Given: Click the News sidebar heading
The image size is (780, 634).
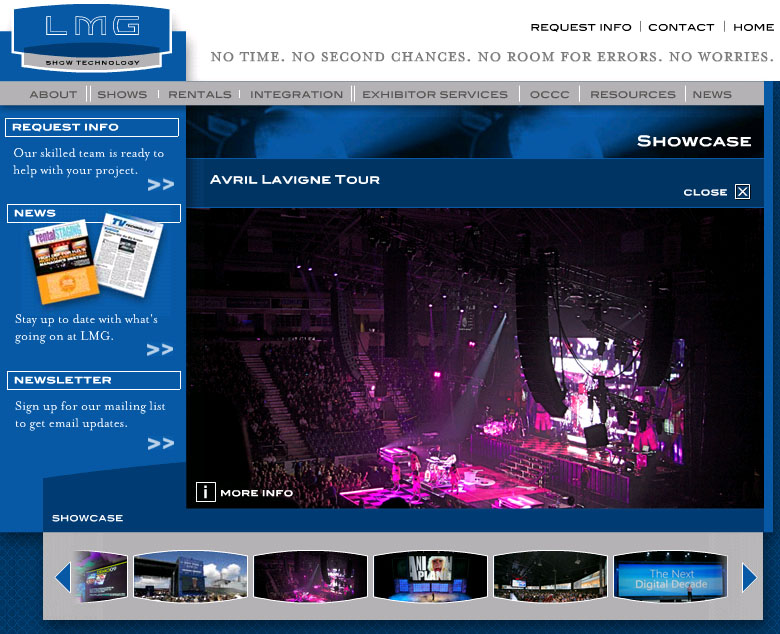Looking at the screenshot, I should click(94, 213).
